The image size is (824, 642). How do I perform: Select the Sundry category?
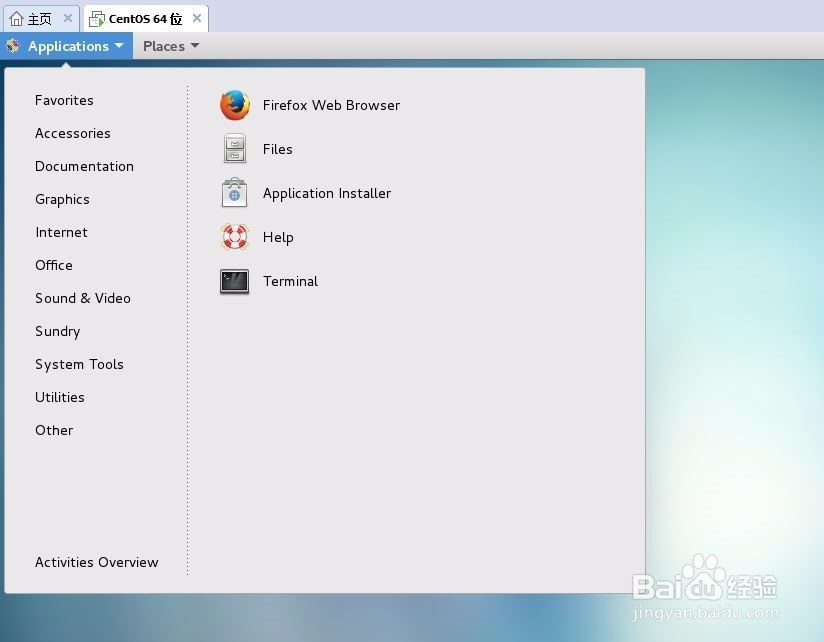coord(57,332)
